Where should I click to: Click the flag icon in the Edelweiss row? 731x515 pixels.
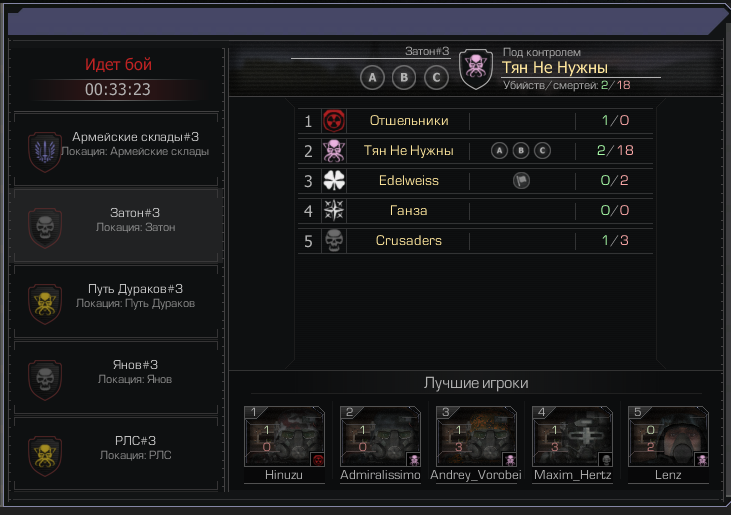coord(521,180)
